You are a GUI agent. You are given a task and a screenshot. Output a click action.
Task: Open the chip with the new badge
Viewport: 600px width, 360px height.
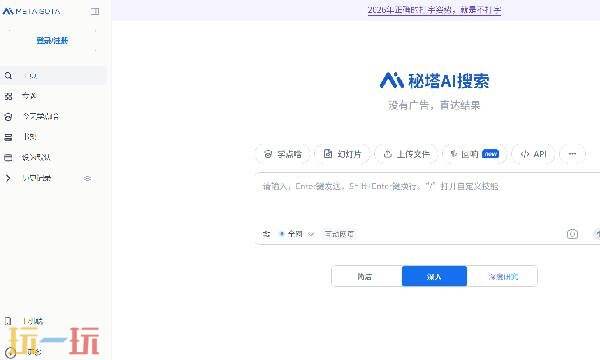click(474, 154)
